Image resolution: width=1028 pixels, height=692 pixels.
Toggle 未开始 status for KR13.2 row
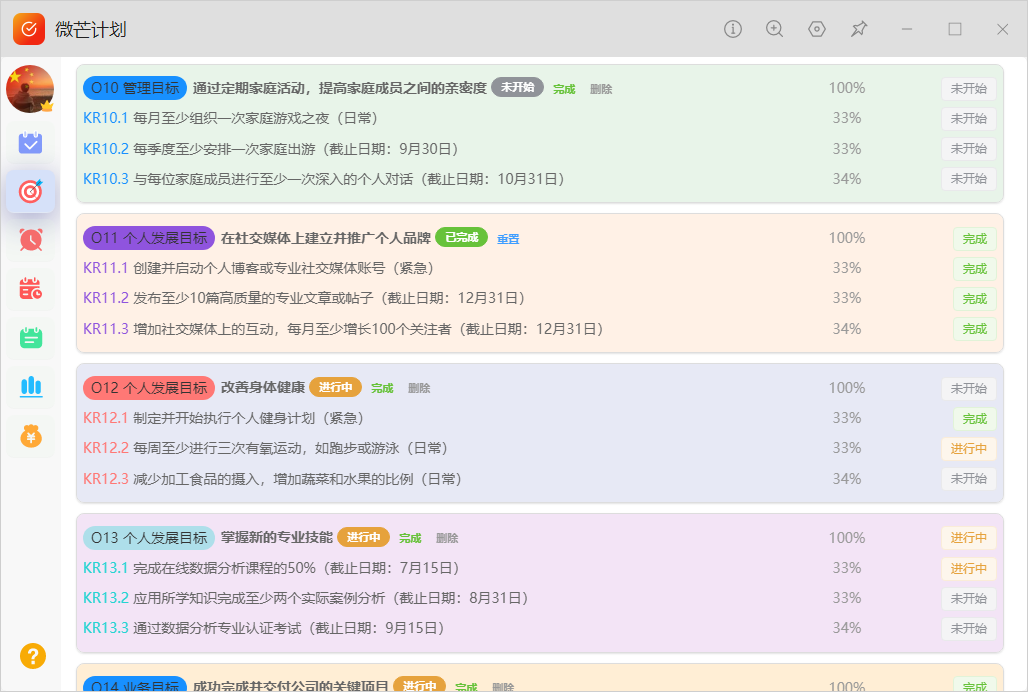point(968,598)
